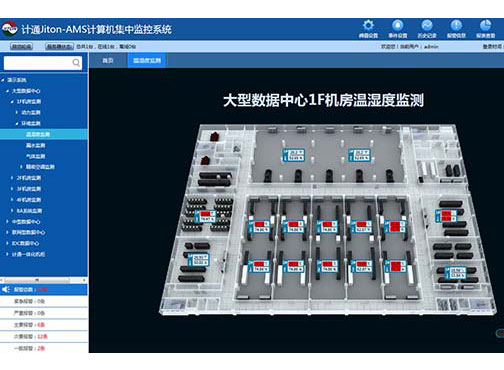Switch to the 首页 tab

pyautogui.click(x=108, y=61)
